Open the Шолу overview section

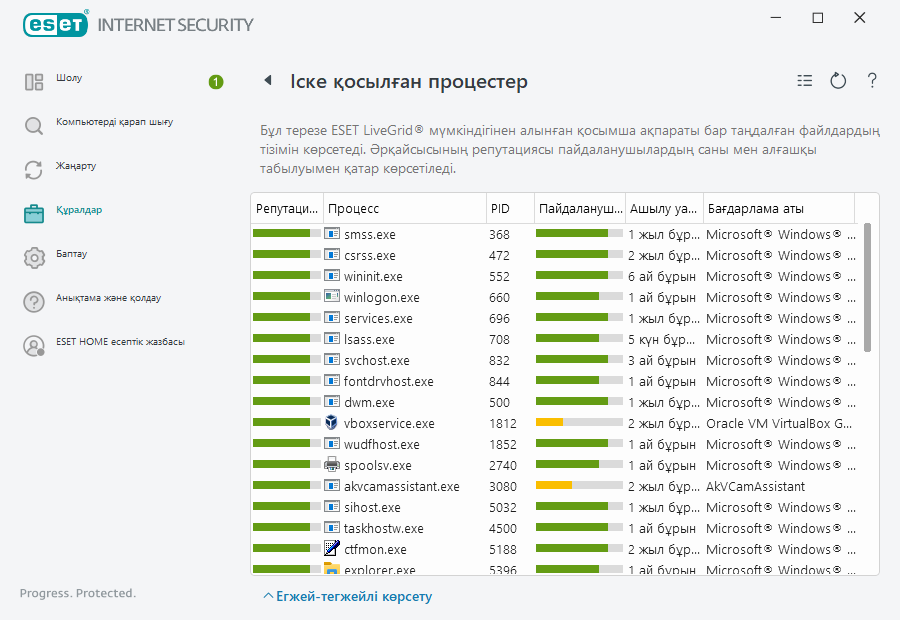[x=70, y=79]
